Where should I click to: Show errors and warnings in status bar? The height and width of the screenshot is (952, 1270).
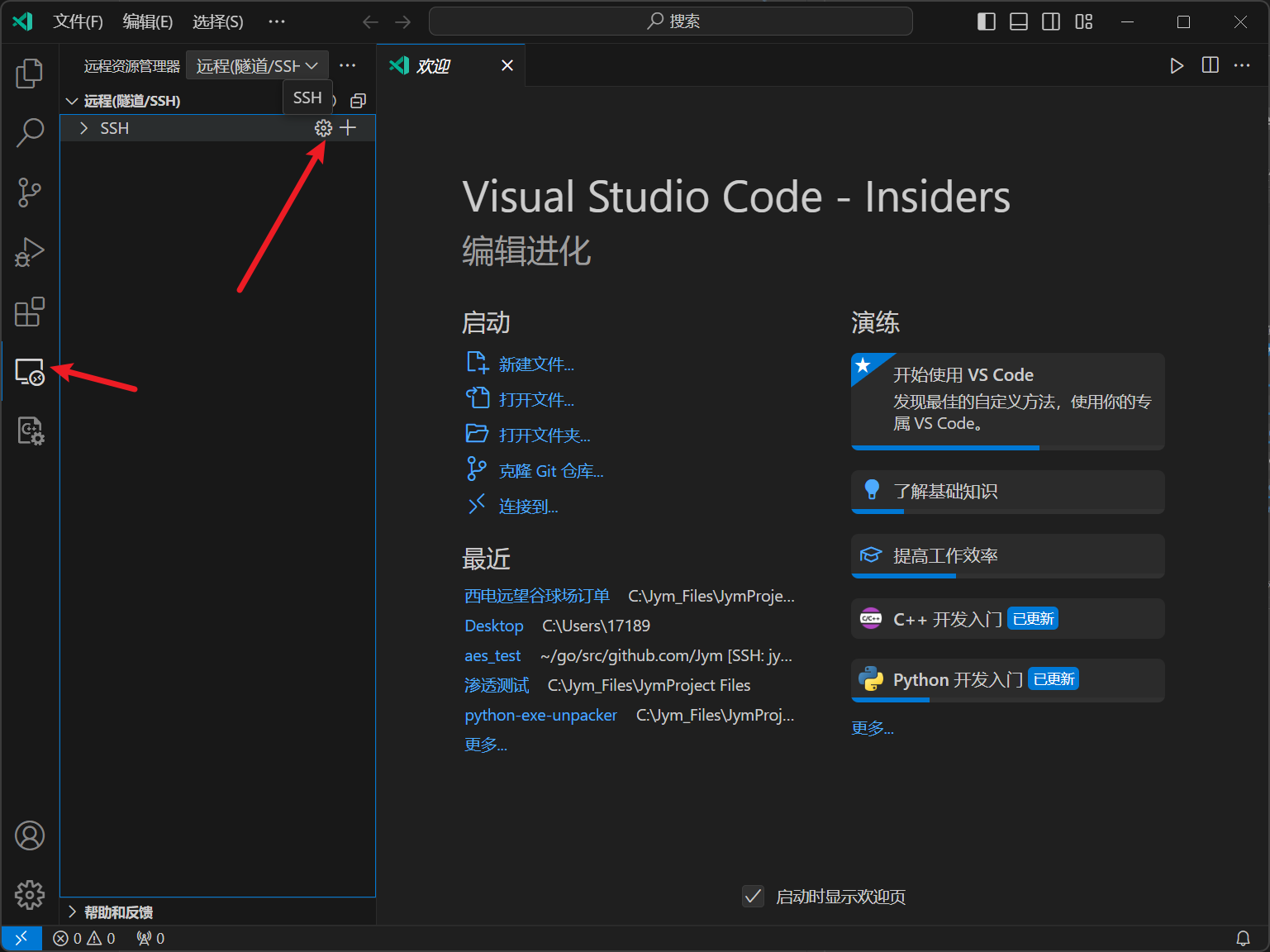pyautogui.click(x=84, y=938)
